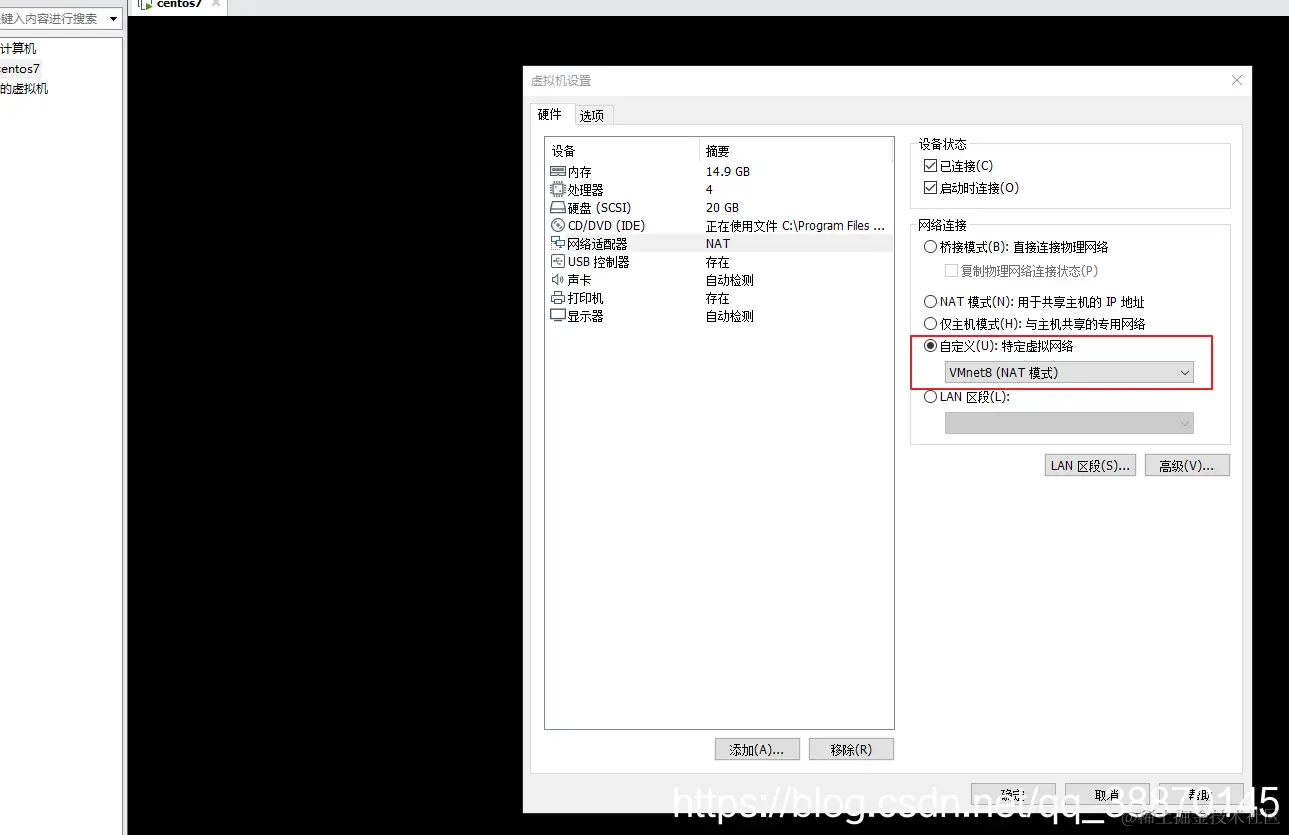The image size is (1289, 835).
Task: Select the NAT 模式(N) radio button
Action: pos(930,301)
